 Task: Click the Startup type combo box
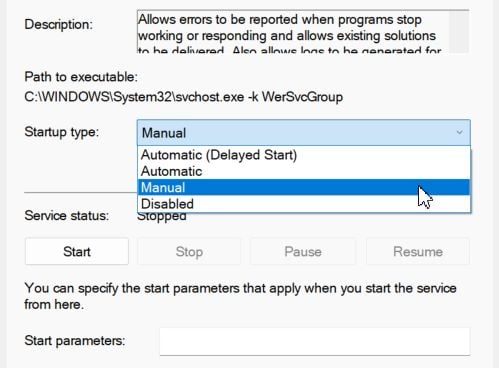[x=304, y=133]
